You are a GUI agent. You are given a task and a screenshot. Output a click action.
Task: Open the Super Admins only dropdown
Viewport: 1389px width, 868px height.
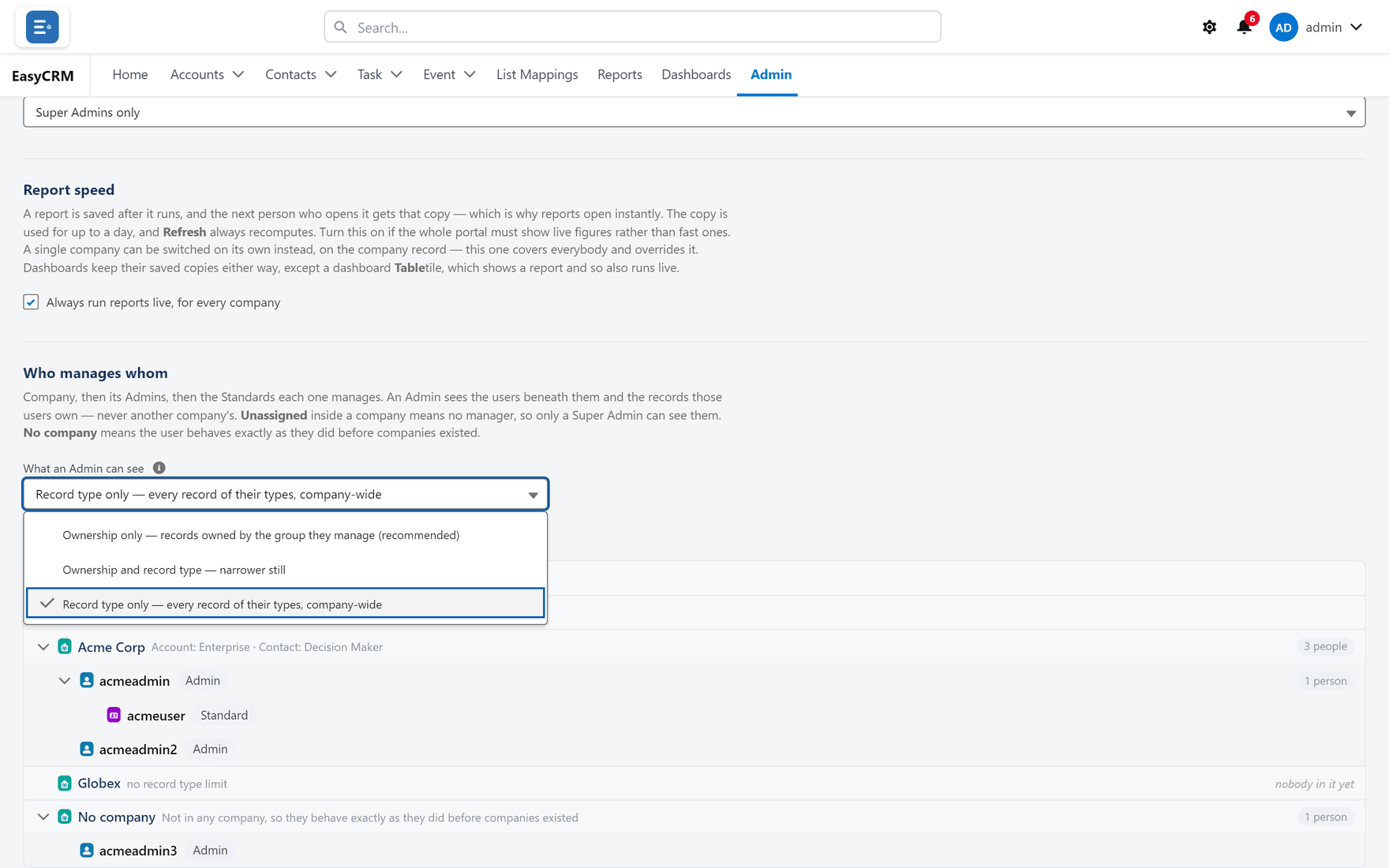pyautogui.click(x=694, y=112)
